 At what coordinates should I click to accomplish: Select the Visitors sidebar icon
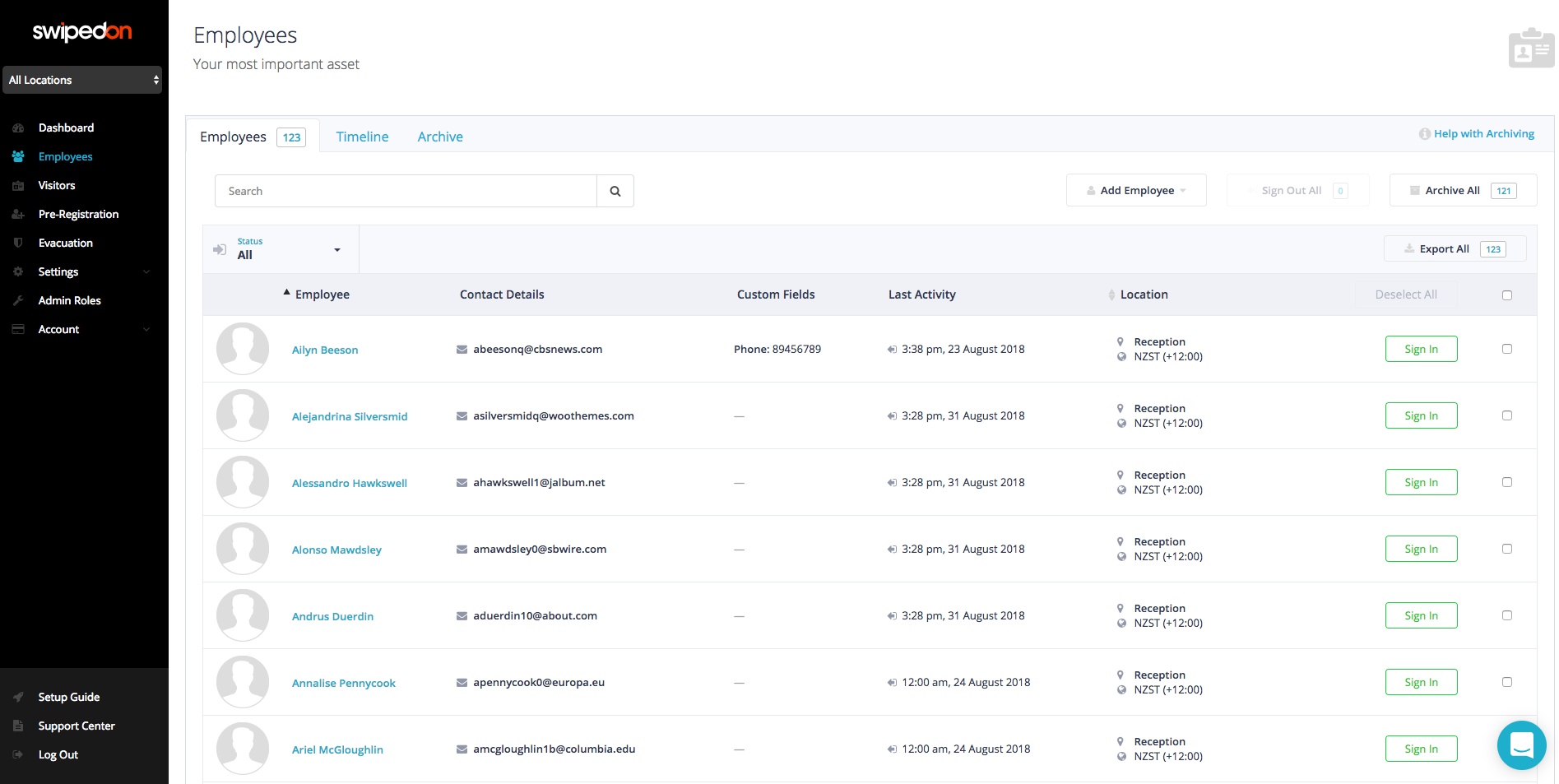[x=18, y=185]
